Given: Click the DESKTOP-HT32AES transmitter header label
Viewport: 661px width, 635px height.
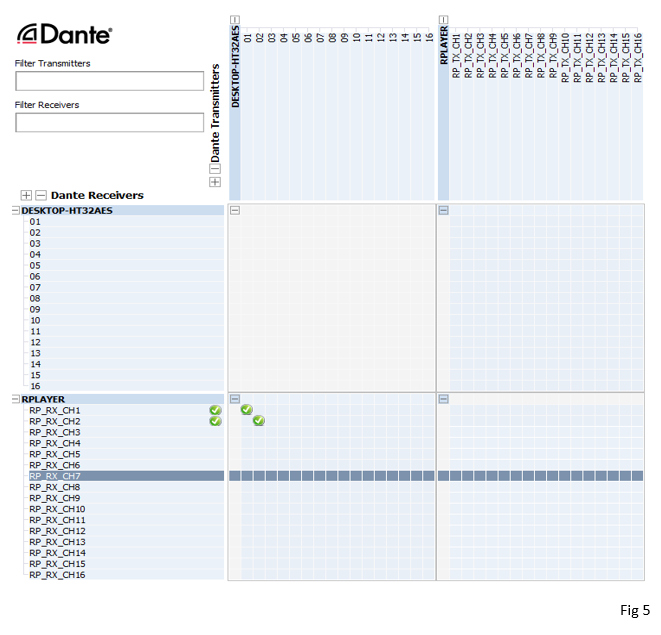Looking at the screenshot, I should 235,68.
